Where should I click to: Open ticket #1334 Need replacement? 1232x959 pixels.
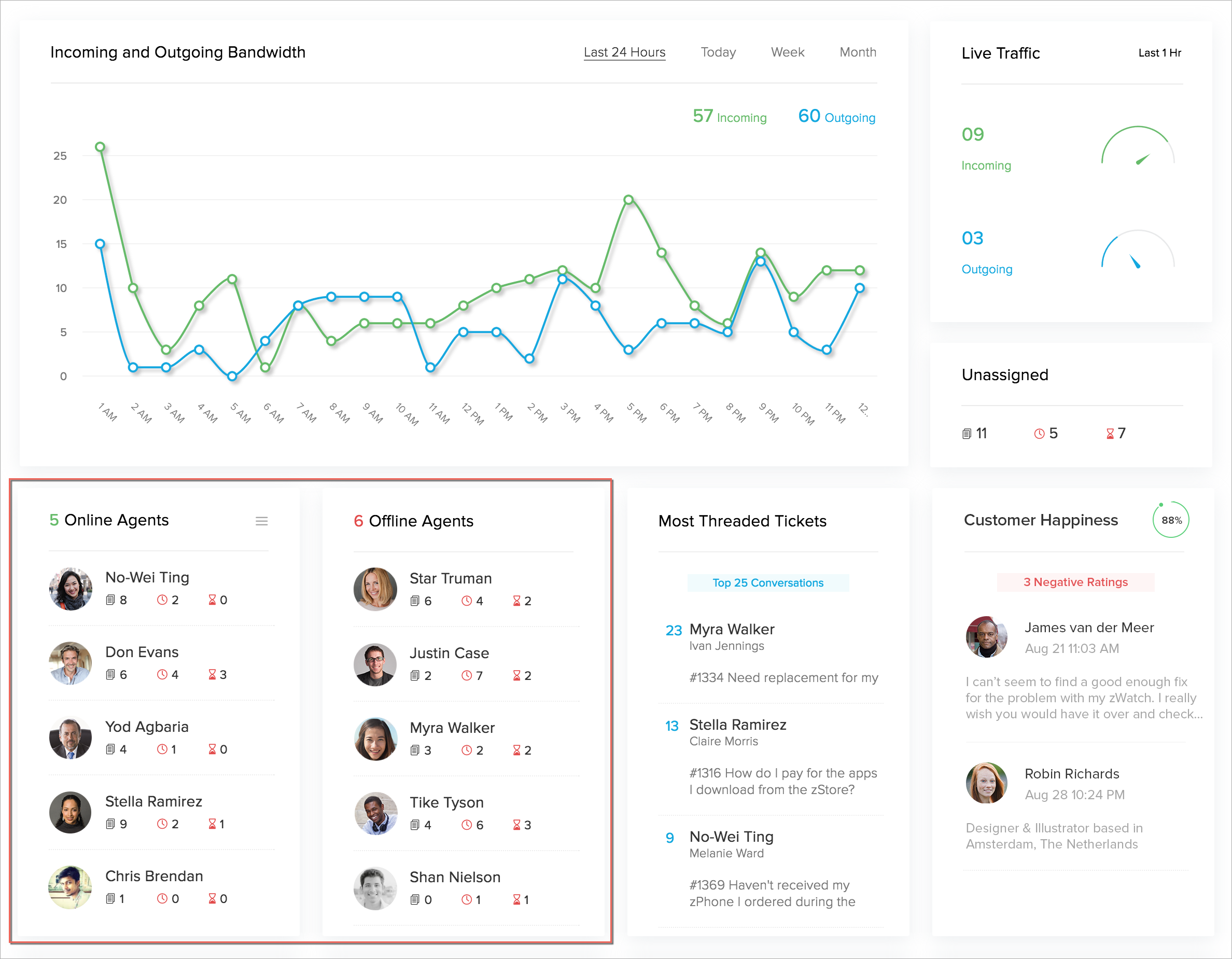click(x=783, y=677)
